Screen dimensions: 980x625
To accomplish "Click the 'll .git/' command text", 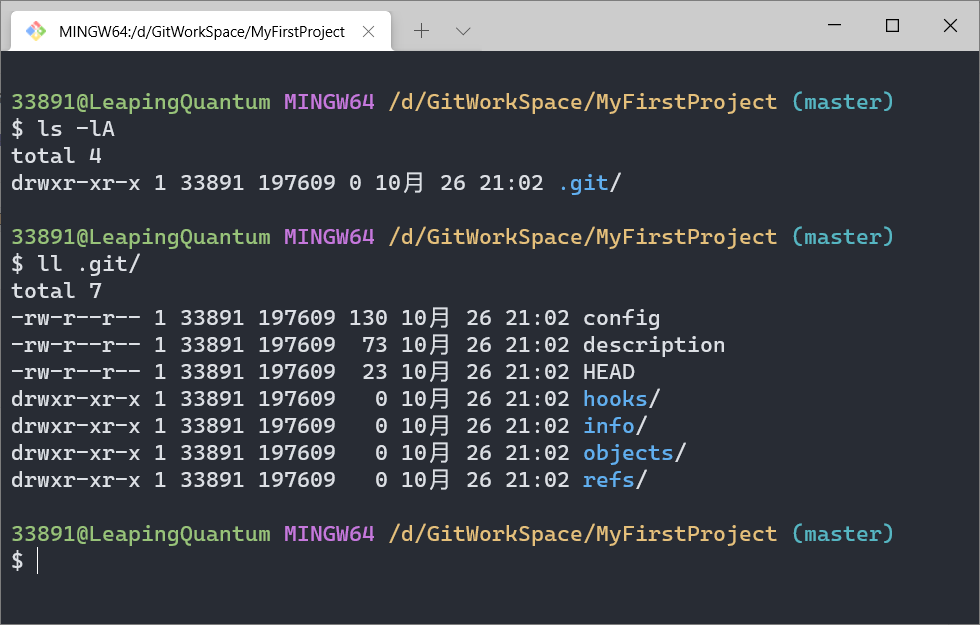I will click(x=89, y=264).
